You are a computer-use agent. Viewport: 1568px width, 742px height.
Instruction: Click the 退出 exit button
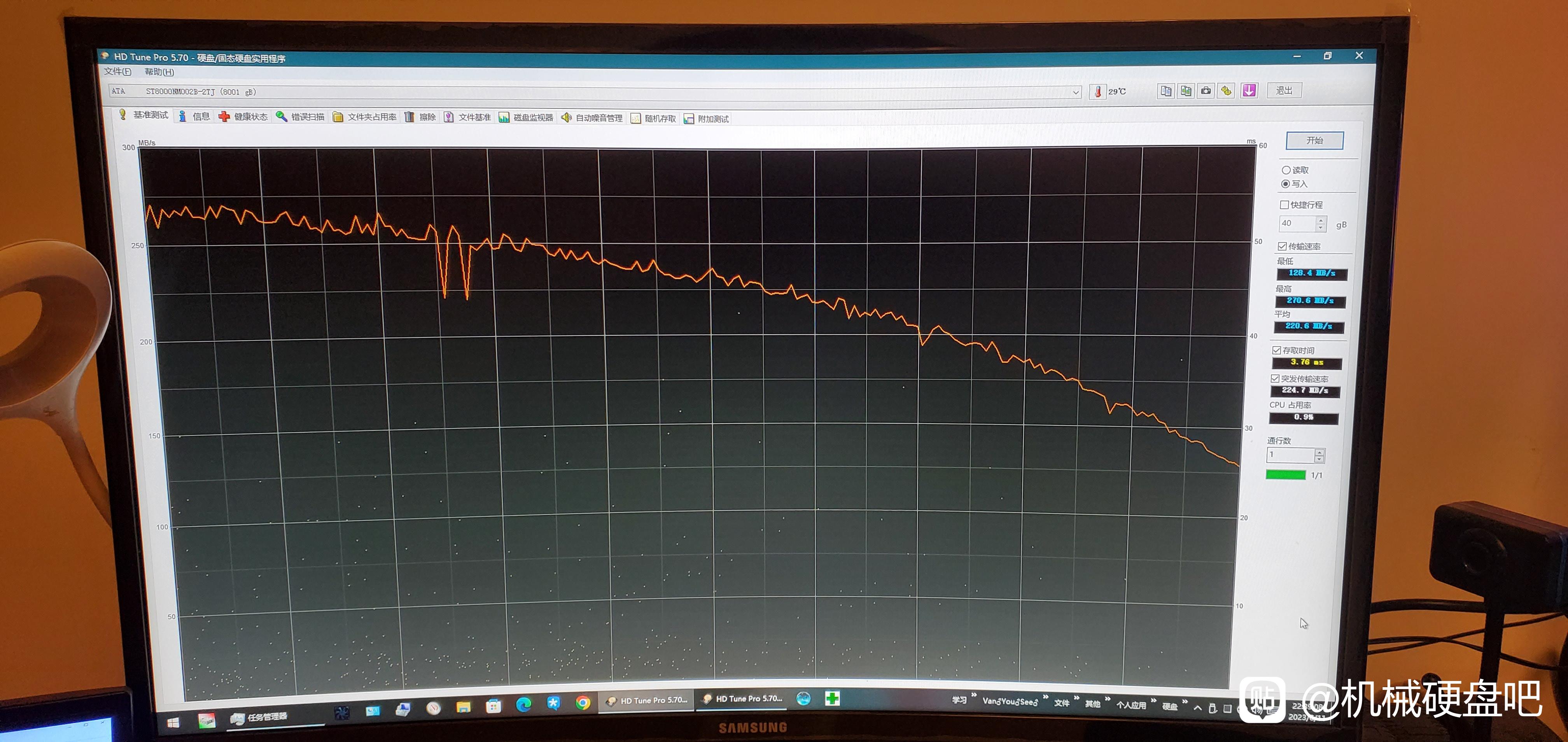[1284, 90]
